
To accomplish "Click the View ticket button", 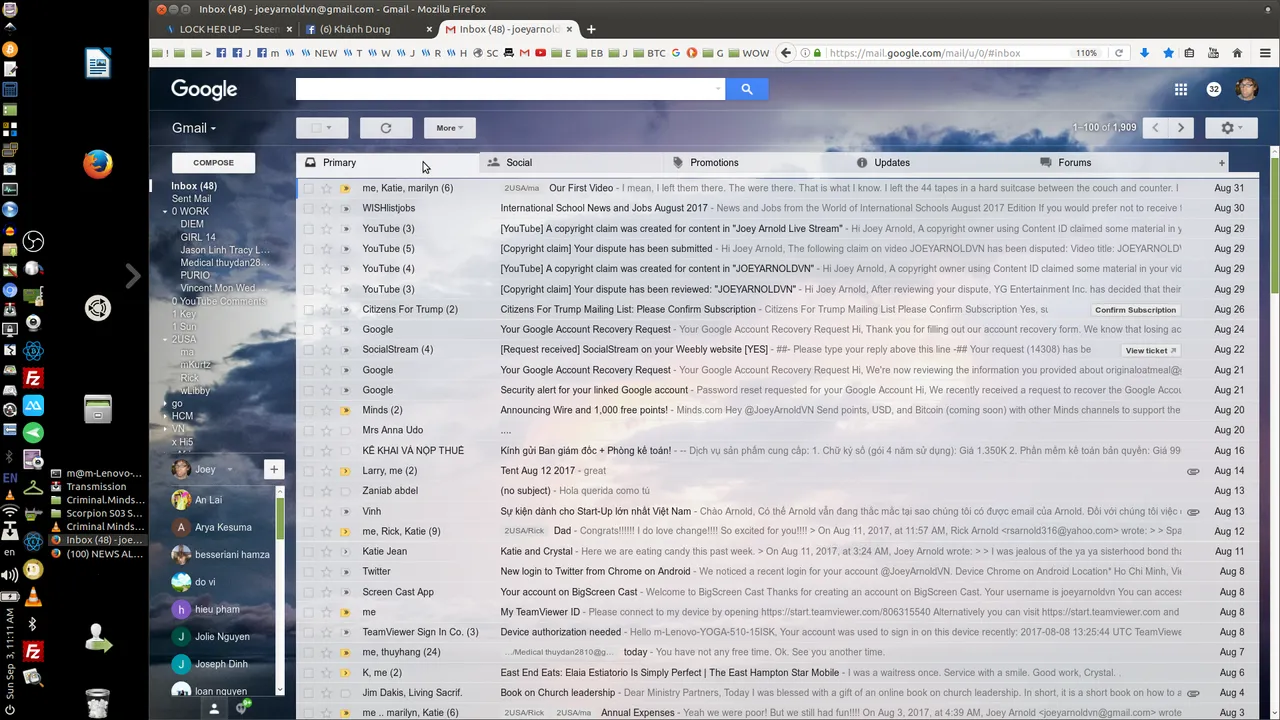I will 1151,350.
